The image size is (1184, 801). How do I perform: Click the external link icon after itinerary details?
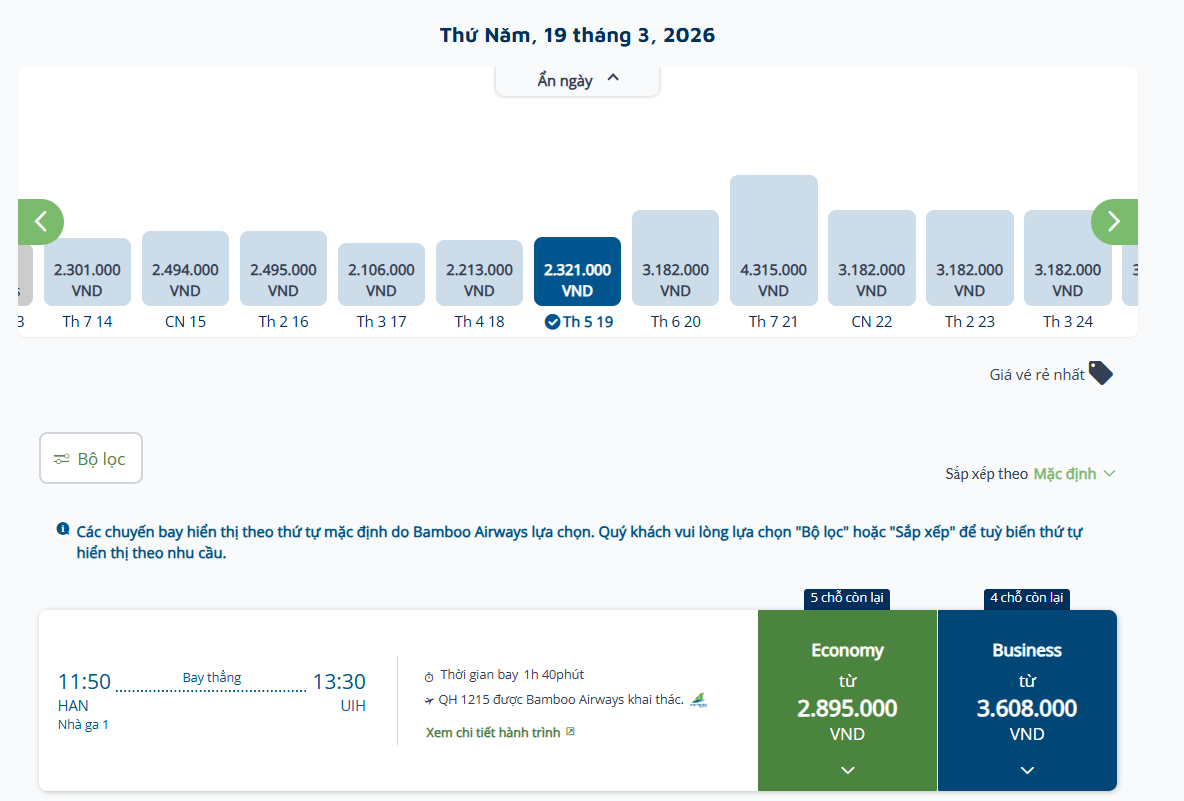[570, 732]
